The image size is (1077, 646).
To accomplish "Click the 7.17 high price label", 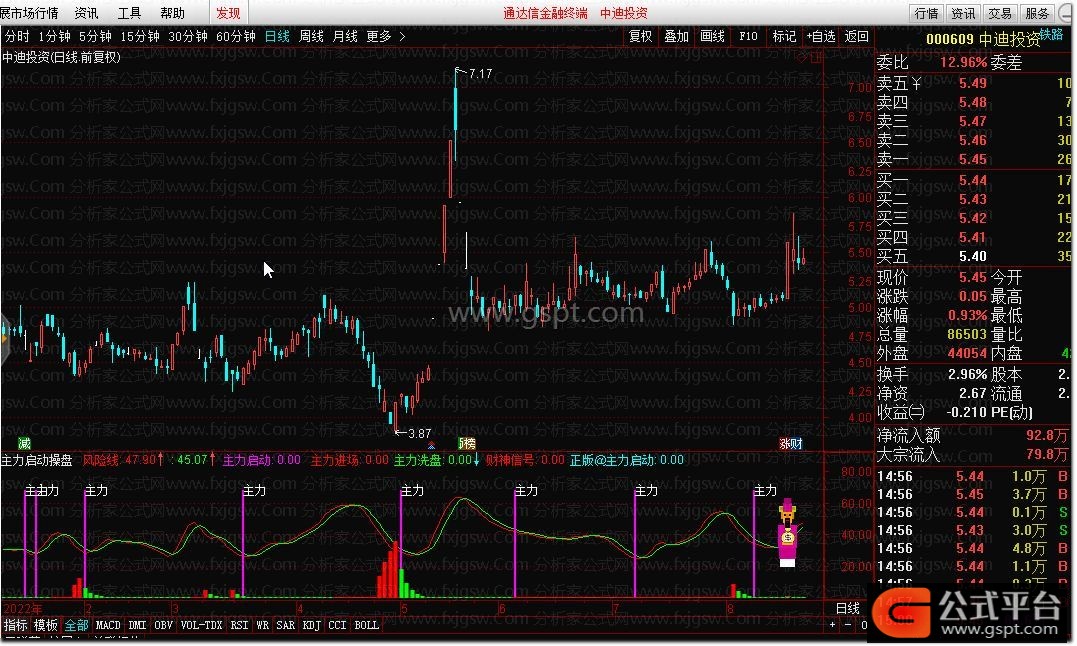I will click(x=480, y=73).
